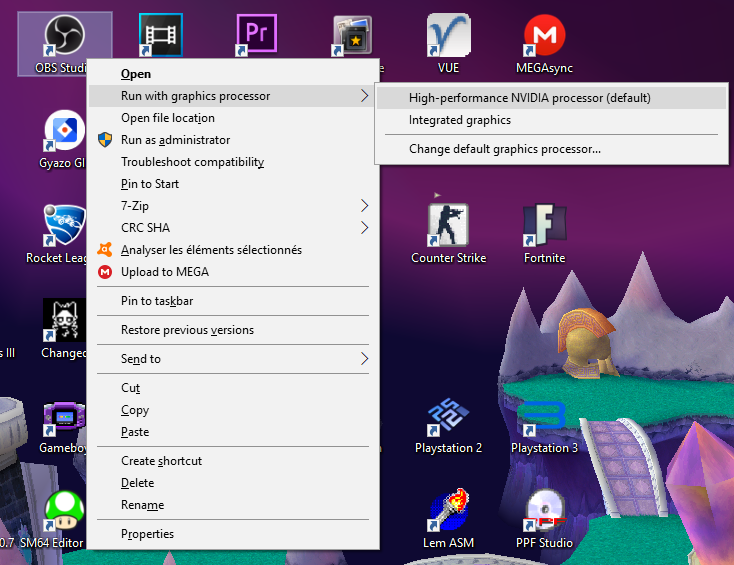This screenshot has width=734, height=565.
Task: Select Upload to MEGA
Action: (x=233, y=271)
